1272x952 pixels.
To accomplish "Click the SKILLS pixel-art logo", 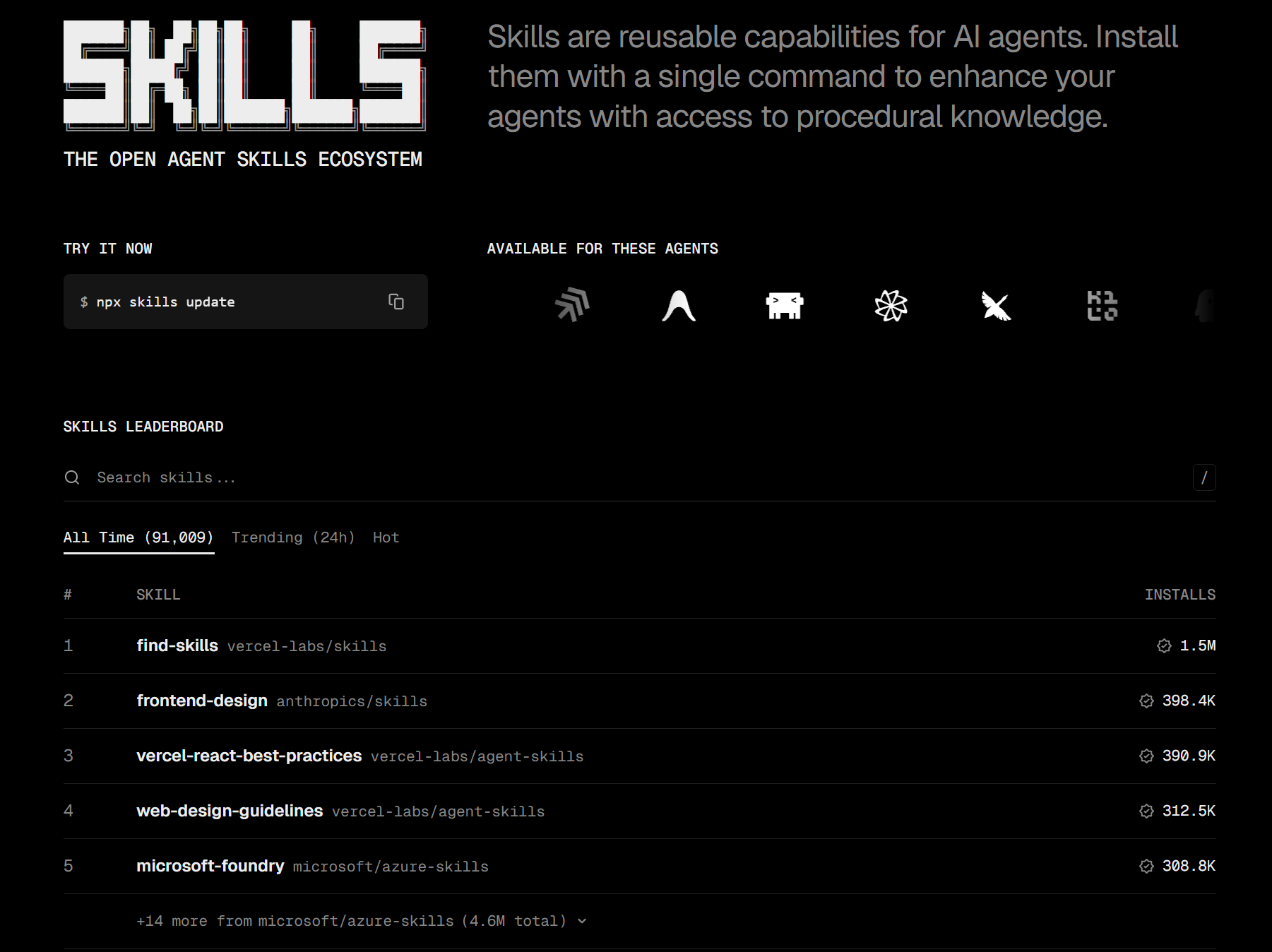I will pos(244,76).
